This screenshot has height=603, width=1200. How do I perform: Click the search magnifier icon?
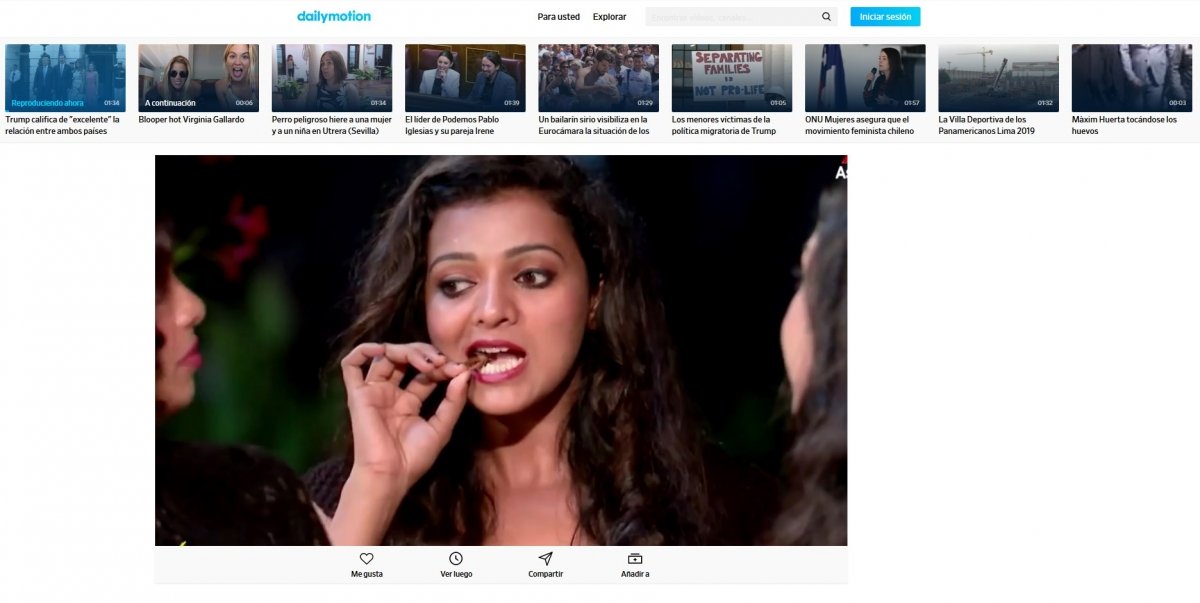tap(826, 17)
